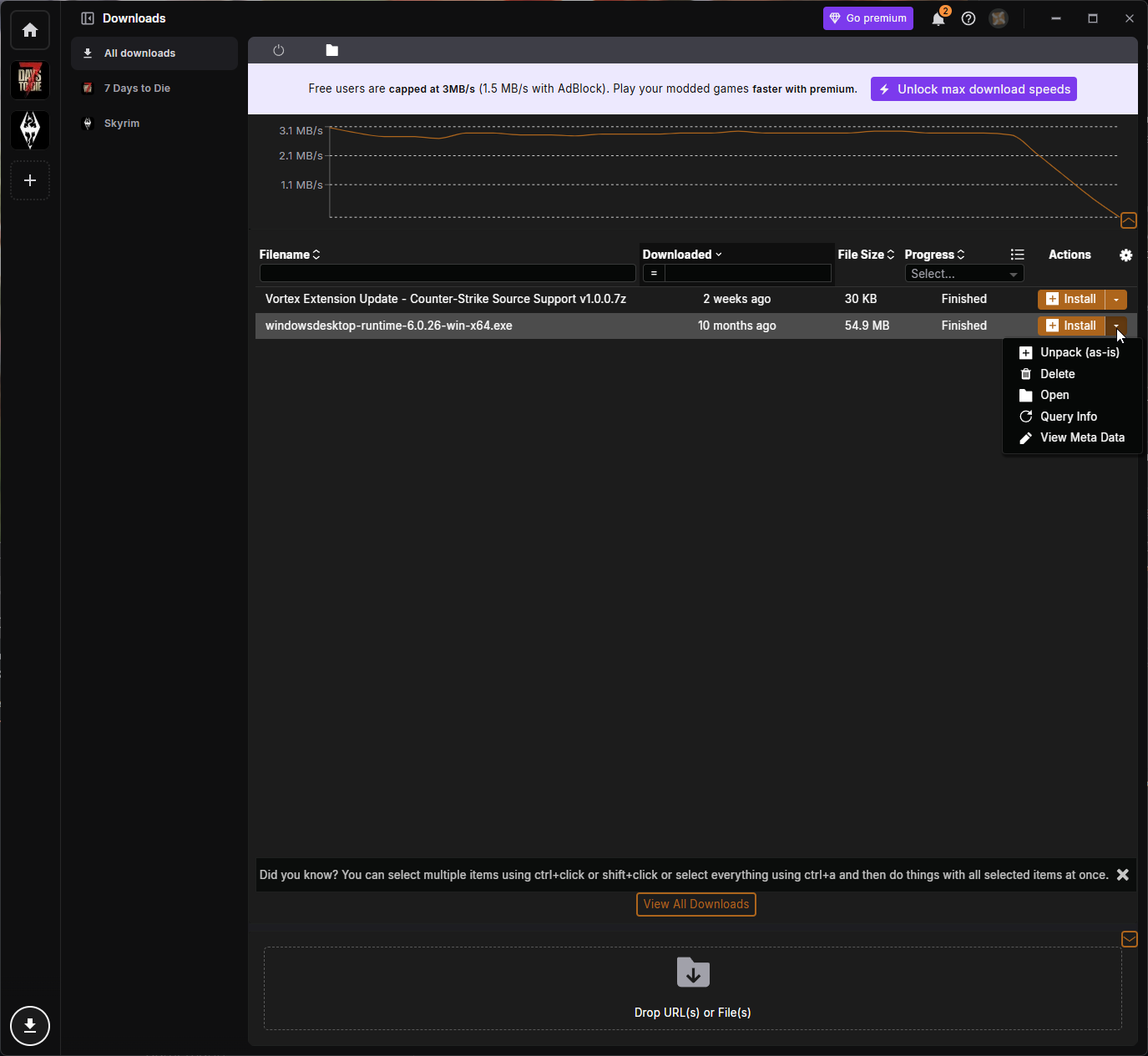The height and width of the screenshot is (1056, 1148).
Task: Toggle the list view icon near Actions
Action: [x=1017, y=255]
